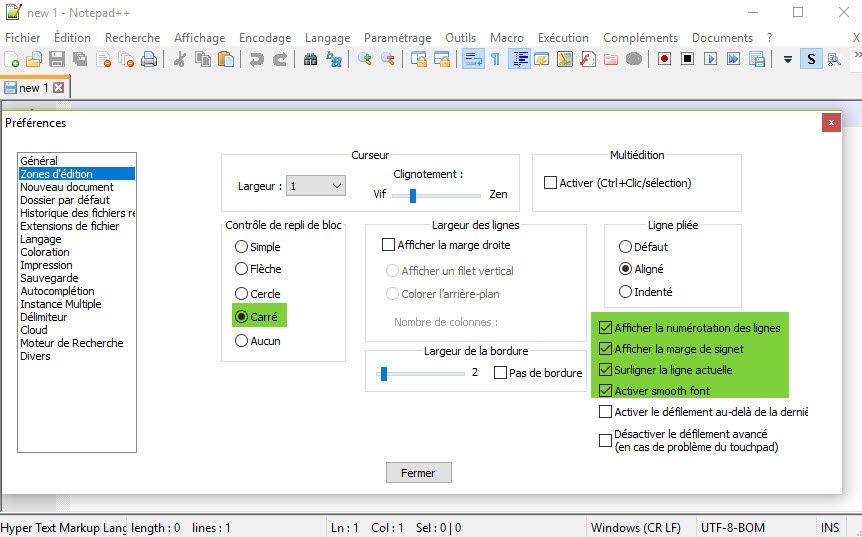
Task: Open the Largeur cursor width dropdown
Action: click(x=316, y=186)
